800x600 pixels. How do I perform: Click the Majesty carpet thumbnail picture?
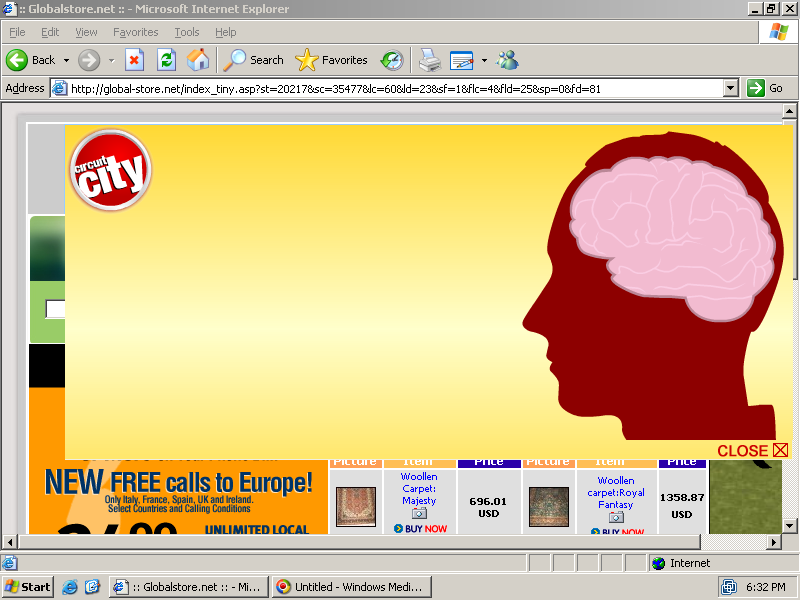pos(356,507)
